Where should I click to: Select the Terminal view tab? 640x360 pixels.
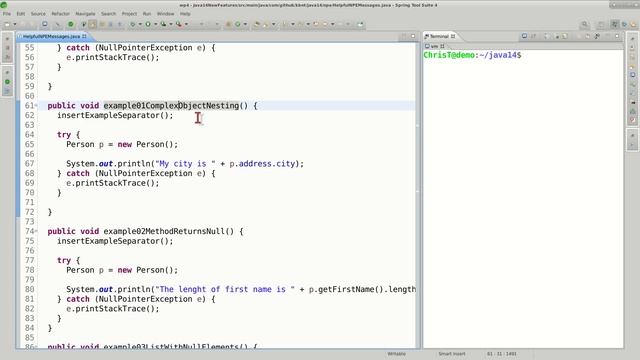[439, 36]
